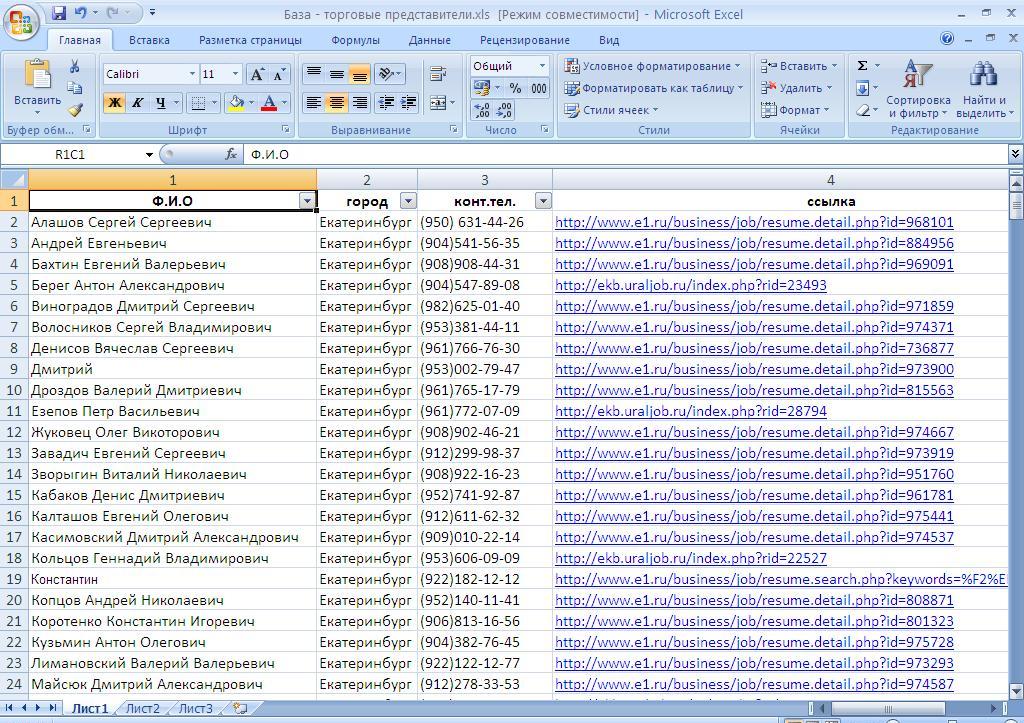This screenshot has height=723, width=1024.
Task: Toggle align text left
Action: click(x=313, y=103)
